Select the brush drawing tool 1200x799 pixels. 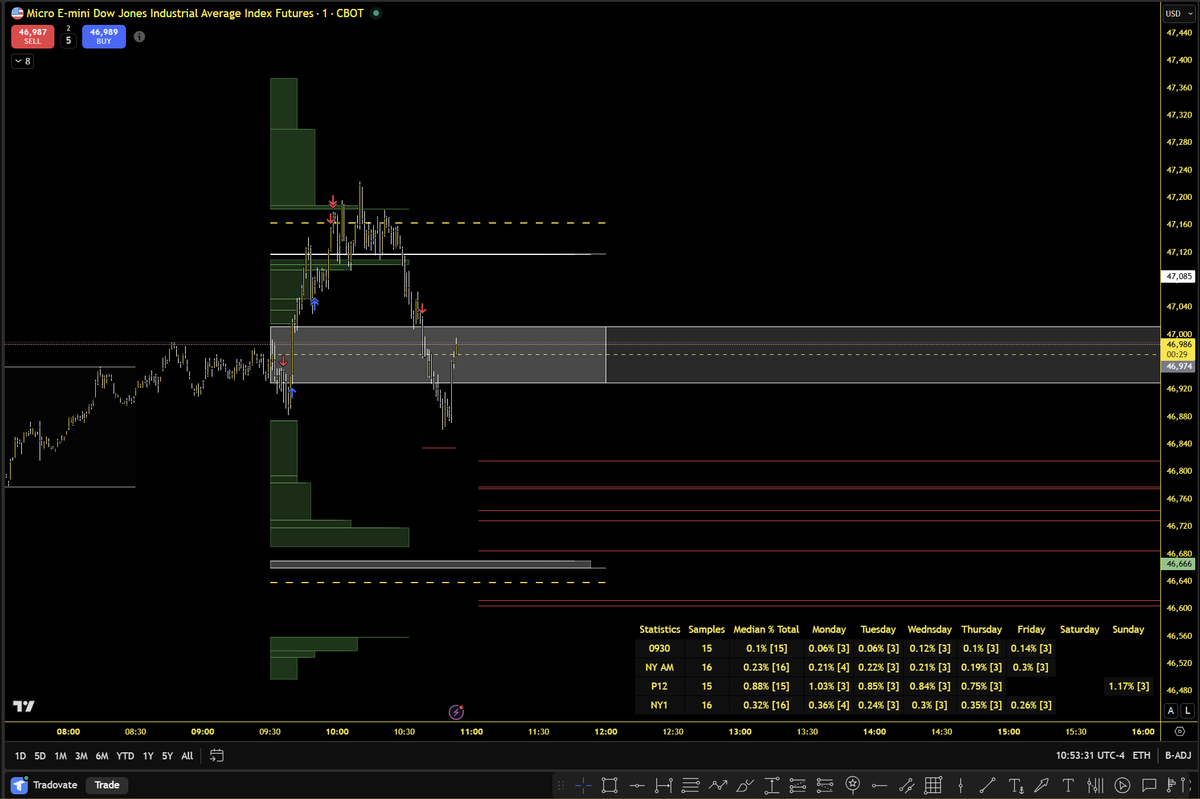(745, 785)
